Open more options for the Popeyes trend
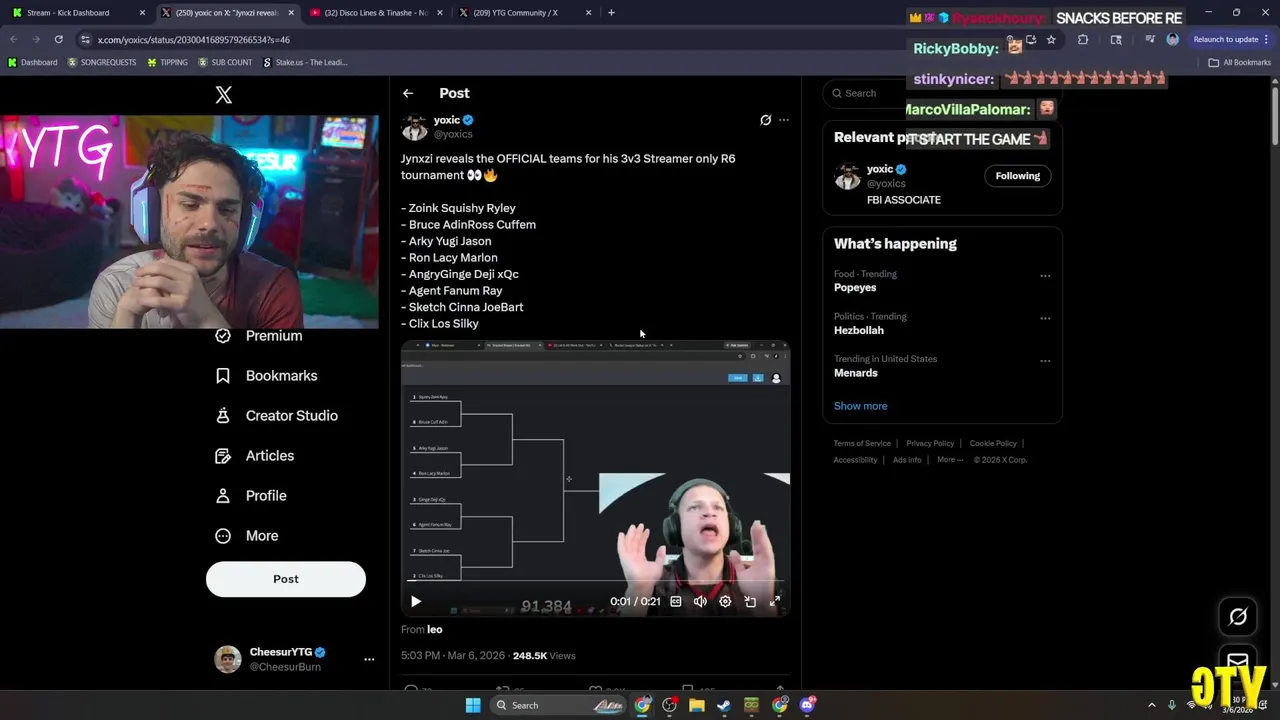 click(1045, 276)
